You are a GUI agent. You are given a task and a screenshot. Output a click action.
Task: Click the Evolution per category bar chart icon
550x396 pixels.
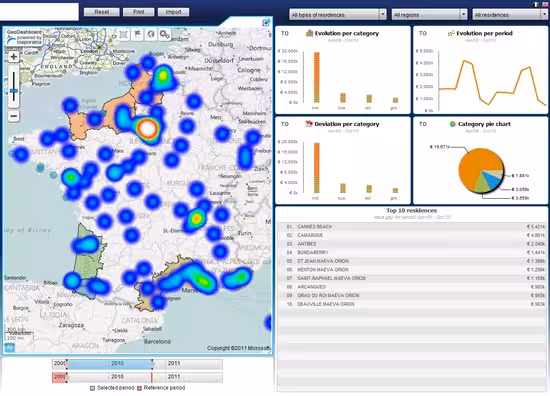(x=309, y=33)
